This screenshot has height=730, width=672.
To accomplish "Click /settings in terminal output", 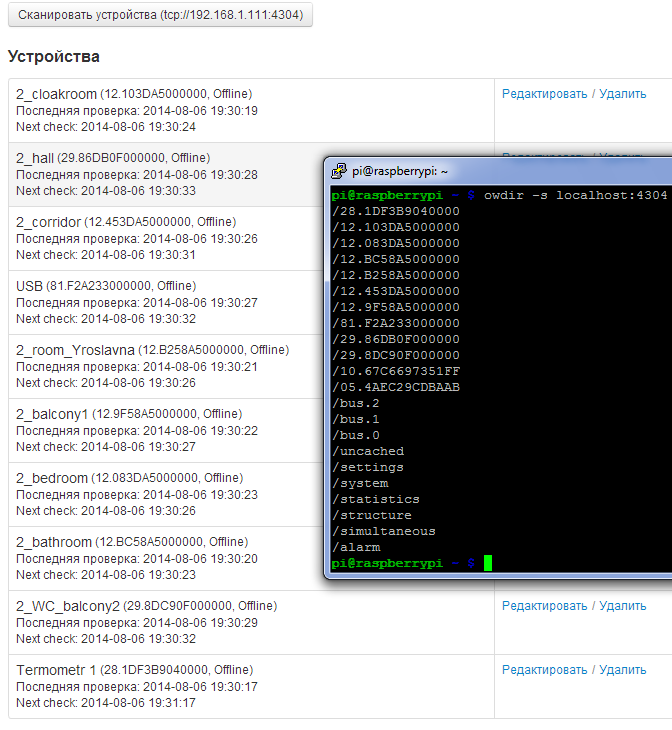I will 368,467.
